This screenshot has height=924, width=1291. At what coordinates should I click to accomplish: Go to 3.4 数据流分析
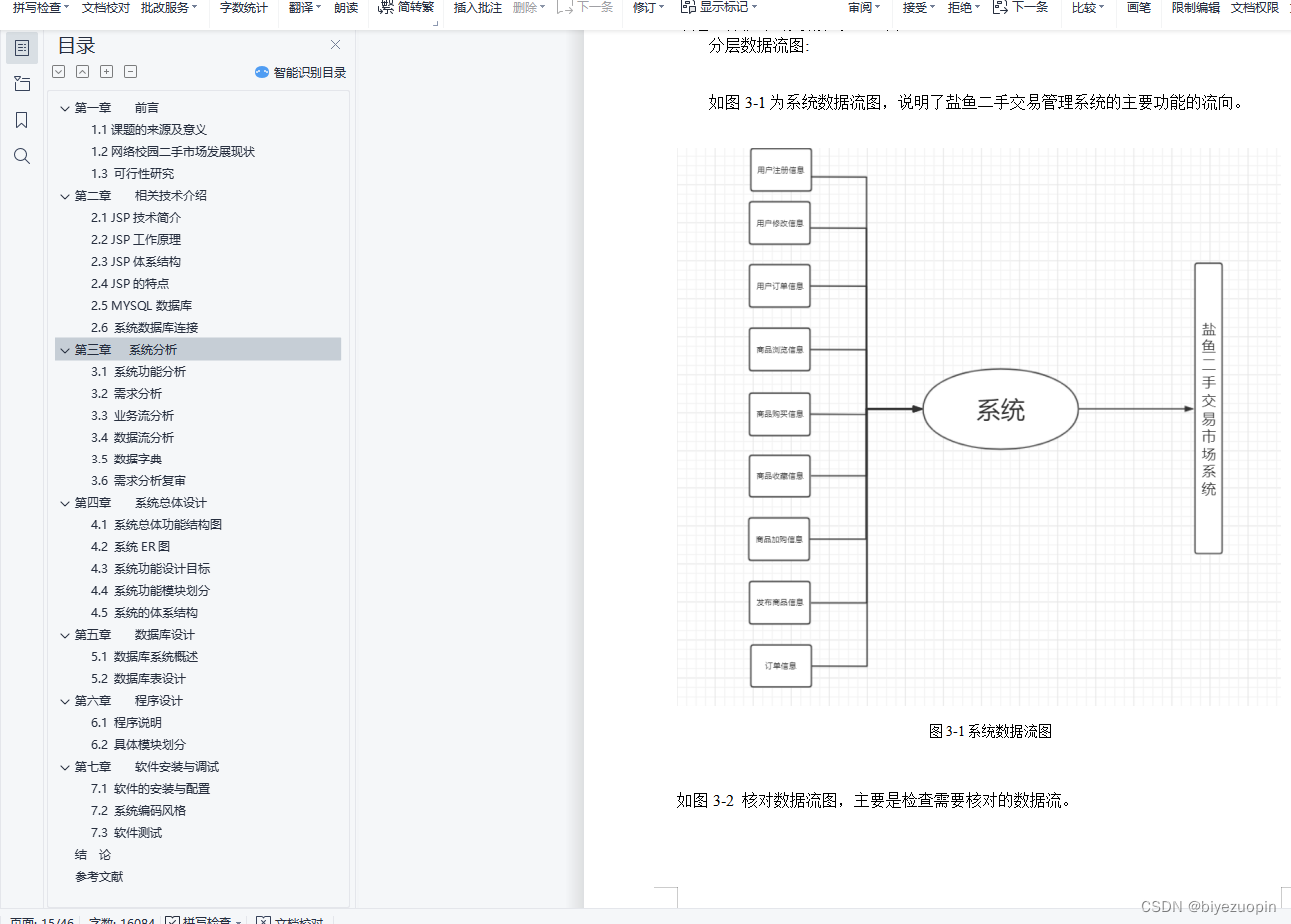tap(132, 438)
